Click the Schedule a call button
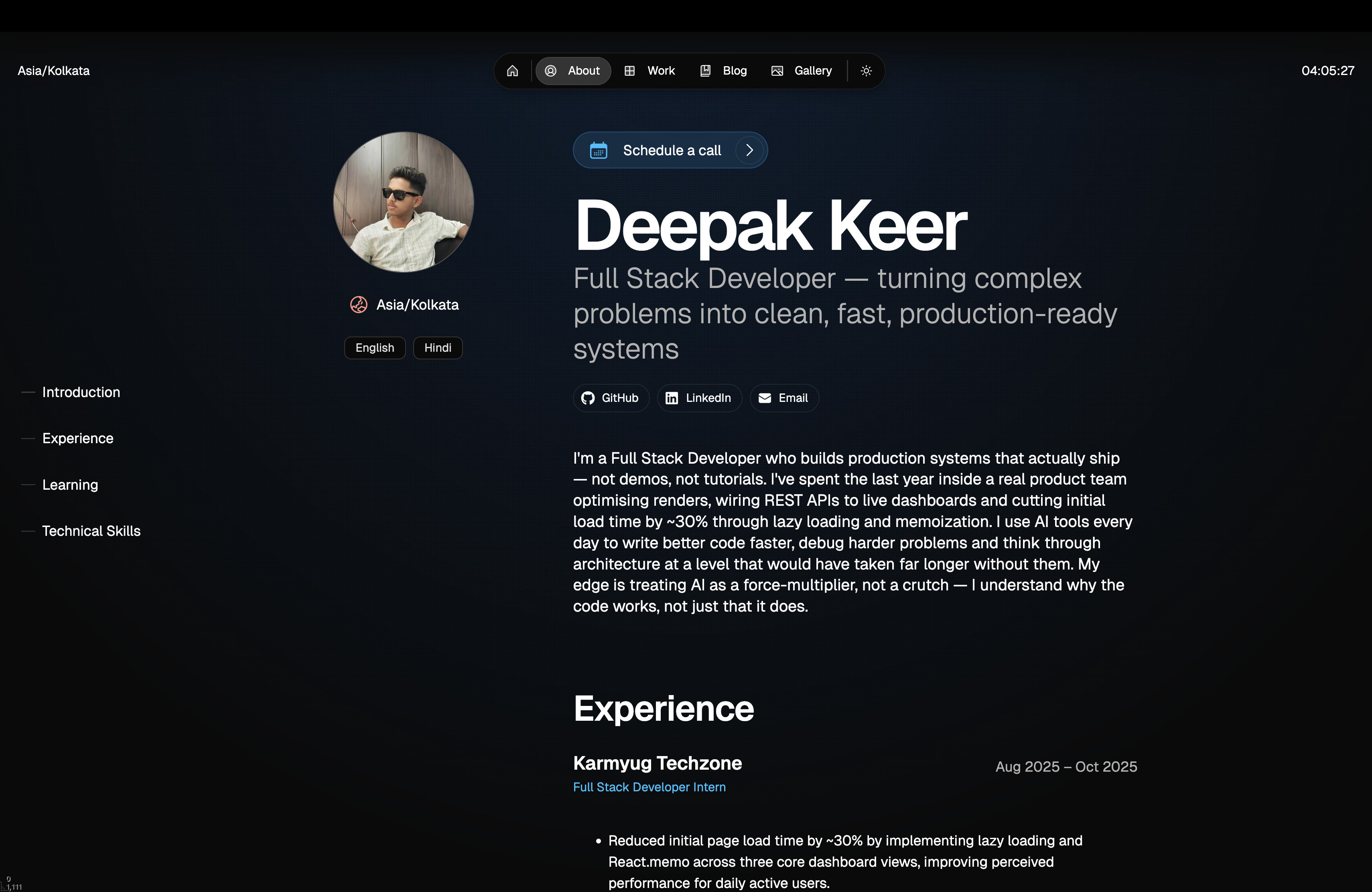The height and width of the screenshot is (892, 1372). [670, 150]
